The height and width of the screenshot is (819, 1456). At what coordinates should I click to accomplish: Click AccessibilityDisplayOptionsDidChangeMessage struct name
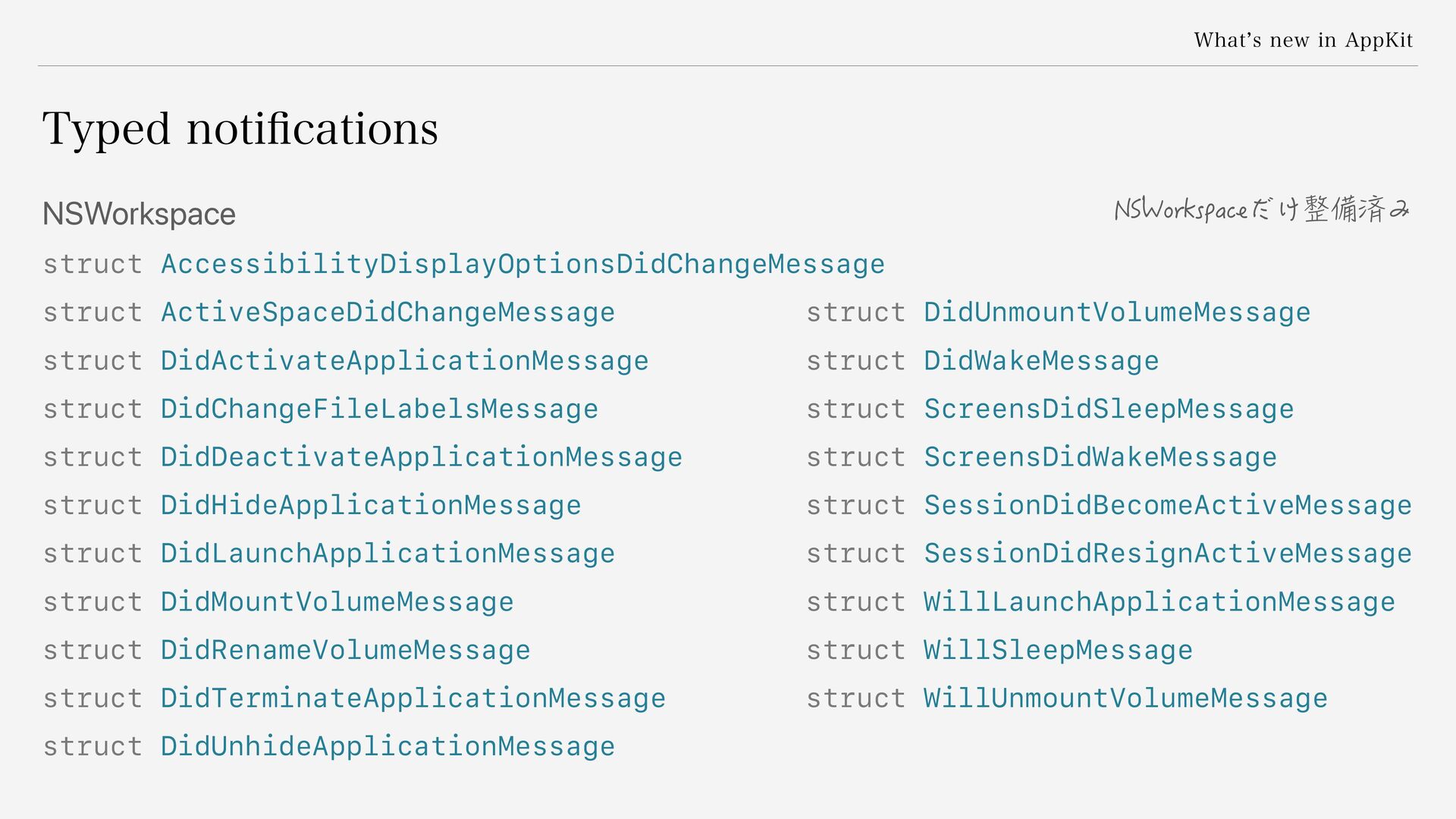coord(522,265)
